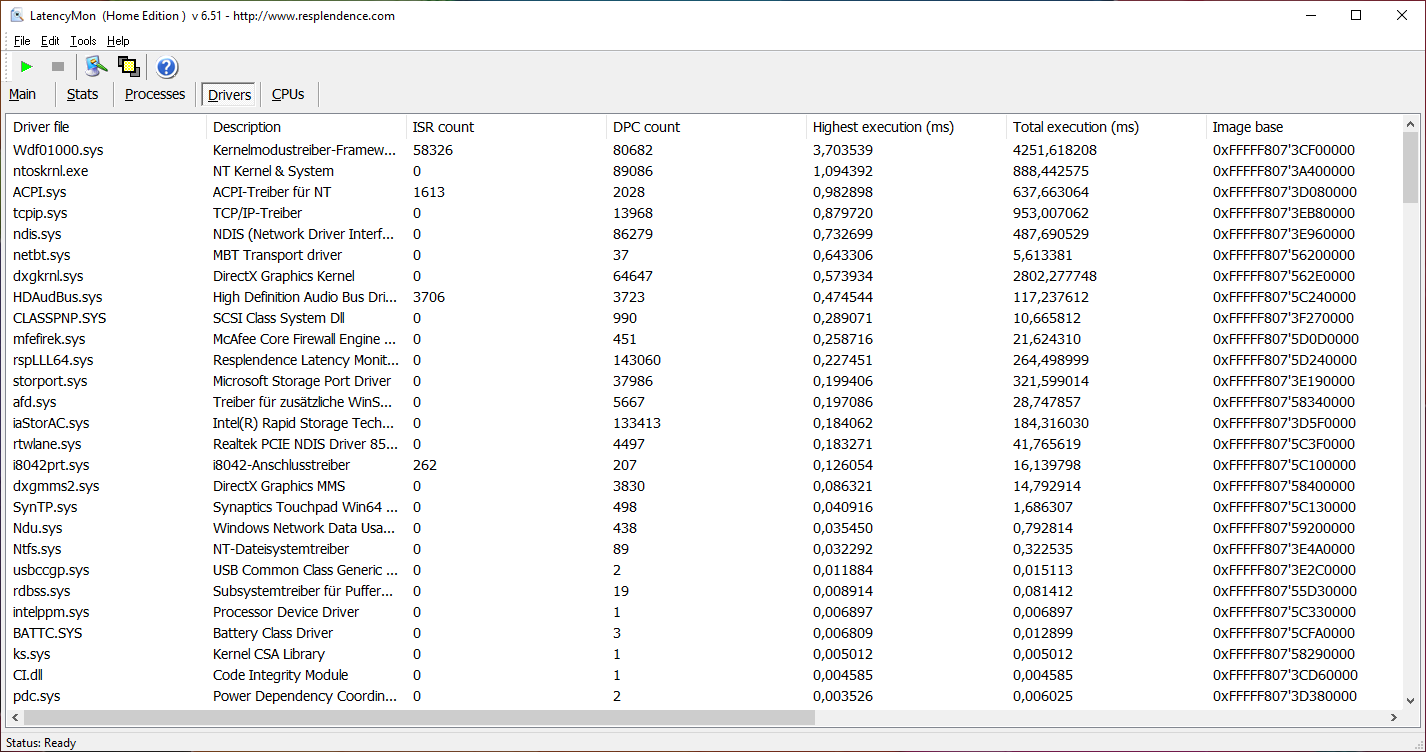Open the File menu

click(22, 41)
